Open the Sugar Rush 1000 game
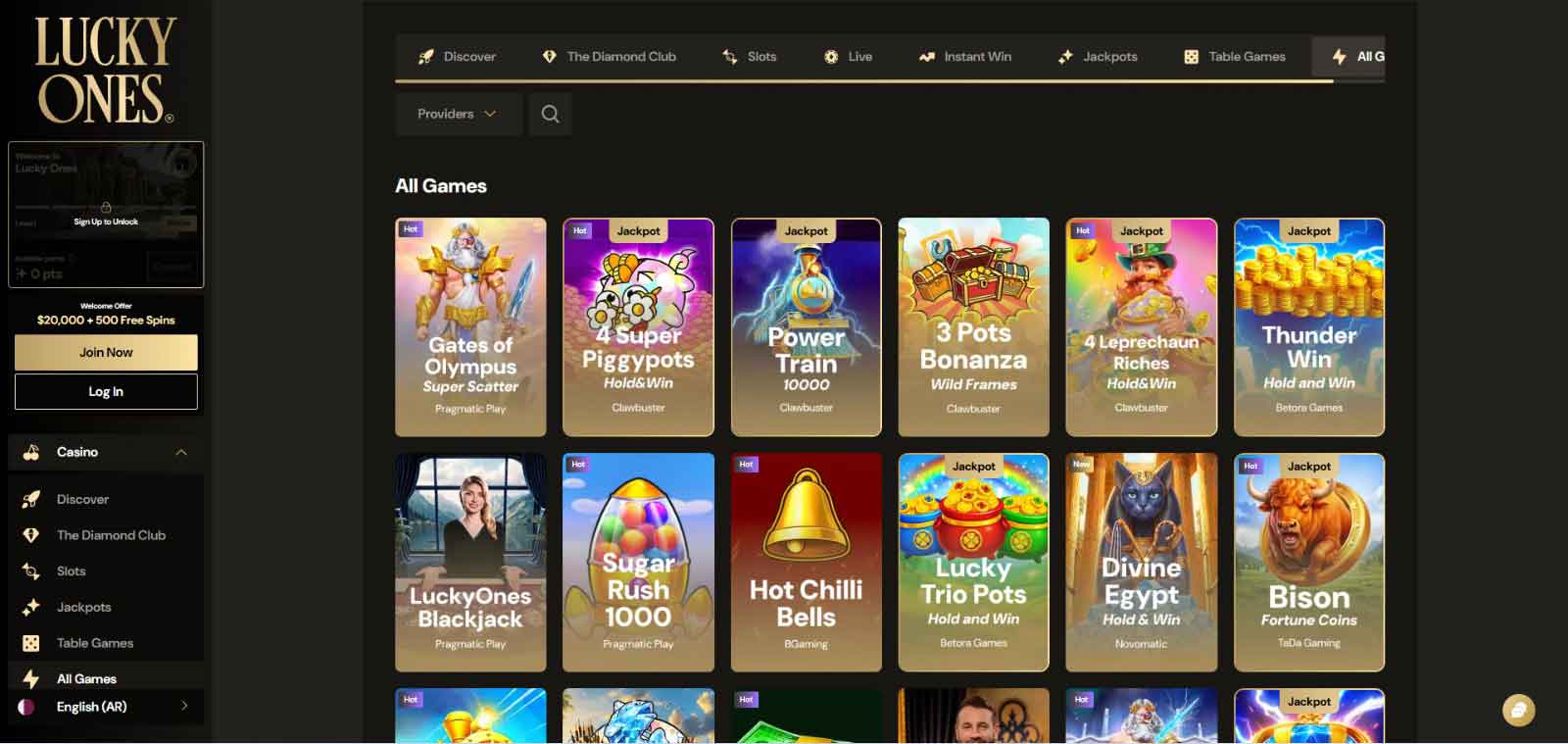1568x744 pixels. click(638, 563)
